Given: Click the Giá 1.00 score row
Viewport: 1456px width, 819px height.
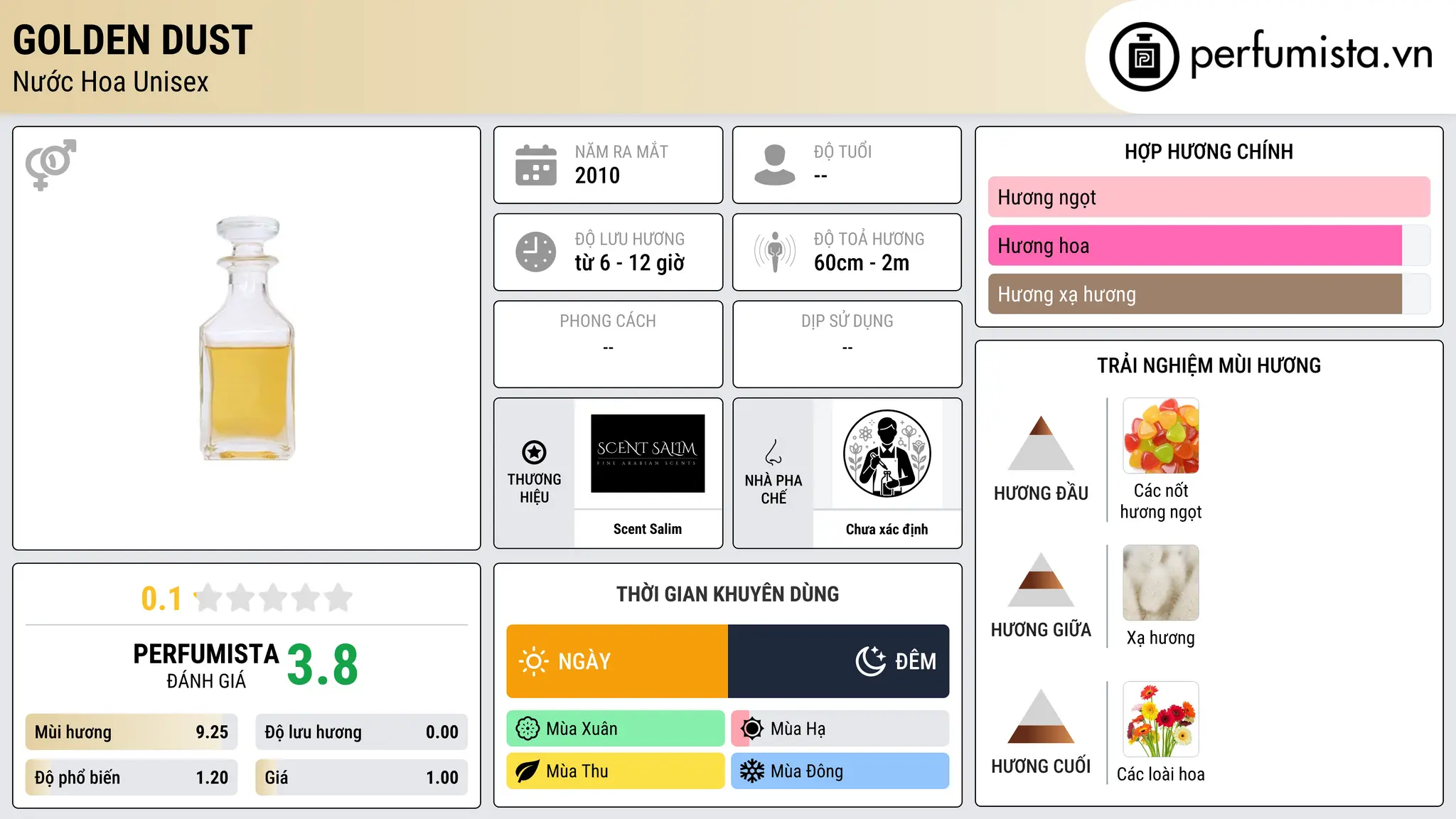Looking at the screenshot, I should coord(361,778).
